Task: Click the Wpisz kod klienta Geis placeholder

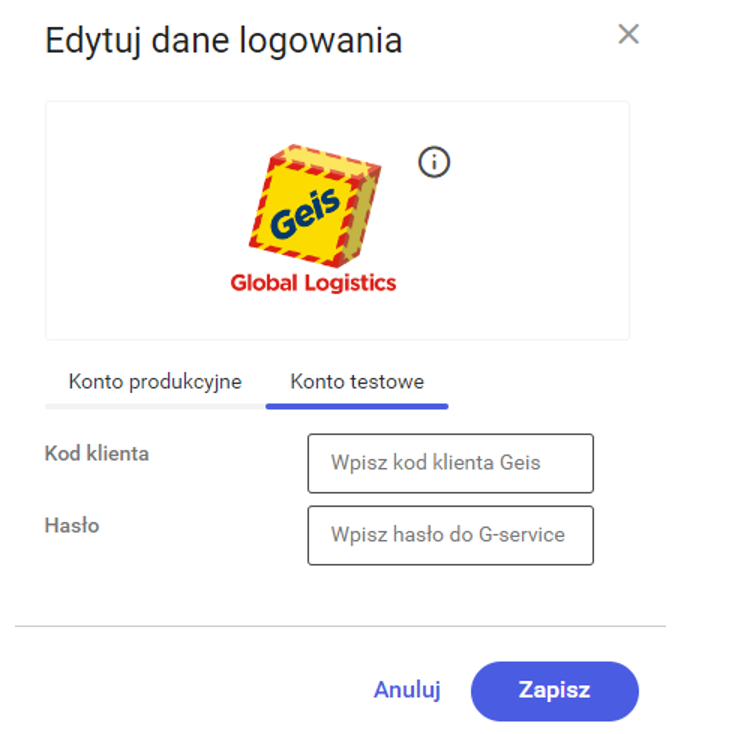Action: coord(435,463)
